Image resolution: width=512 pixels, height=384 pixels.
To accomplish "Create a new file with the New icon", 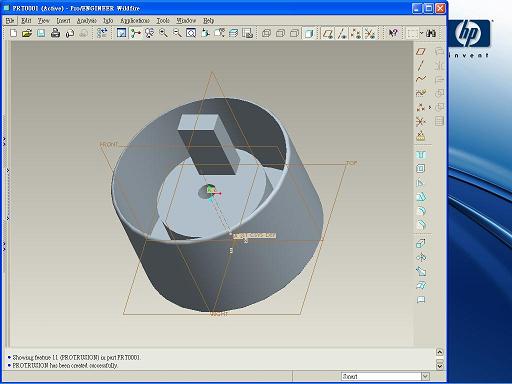I will coord(13,33).
